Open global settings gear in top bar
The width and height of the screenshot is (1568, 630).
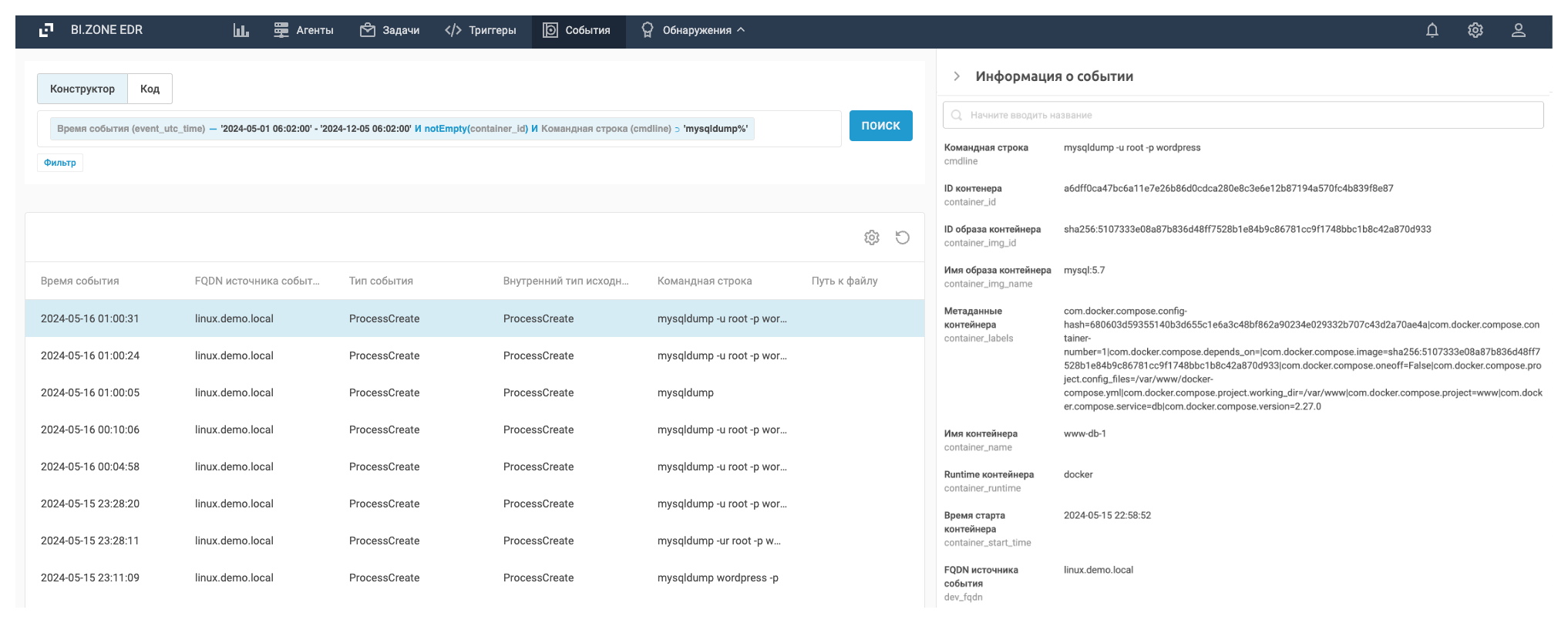point(1475,30)
